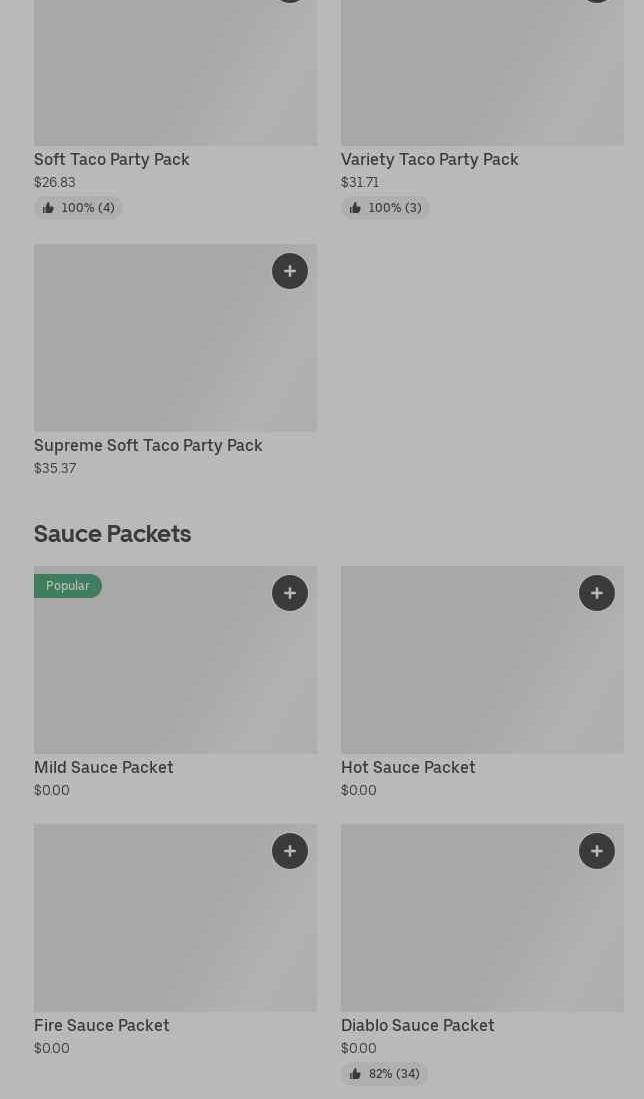644x1099 pixels.
Task: Open the Variety Taco Party Pack title
Action: pos(430,160)
